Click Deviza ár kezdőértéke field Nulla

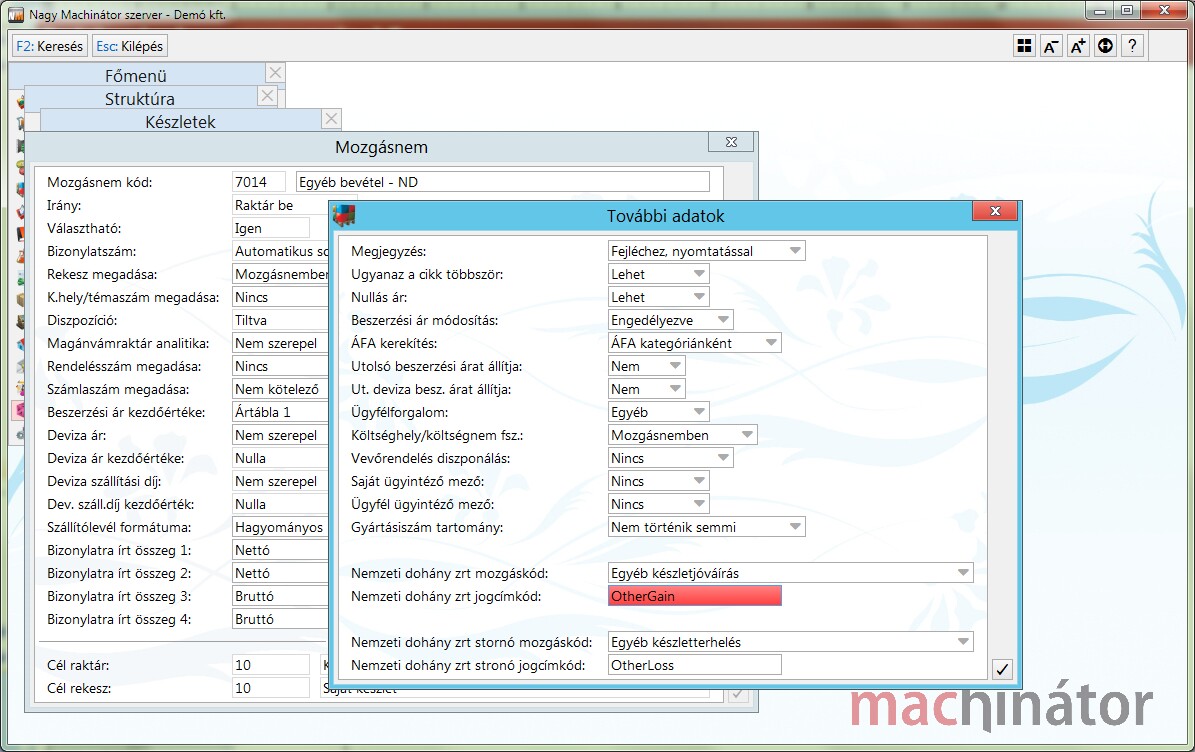pos(280,458)
